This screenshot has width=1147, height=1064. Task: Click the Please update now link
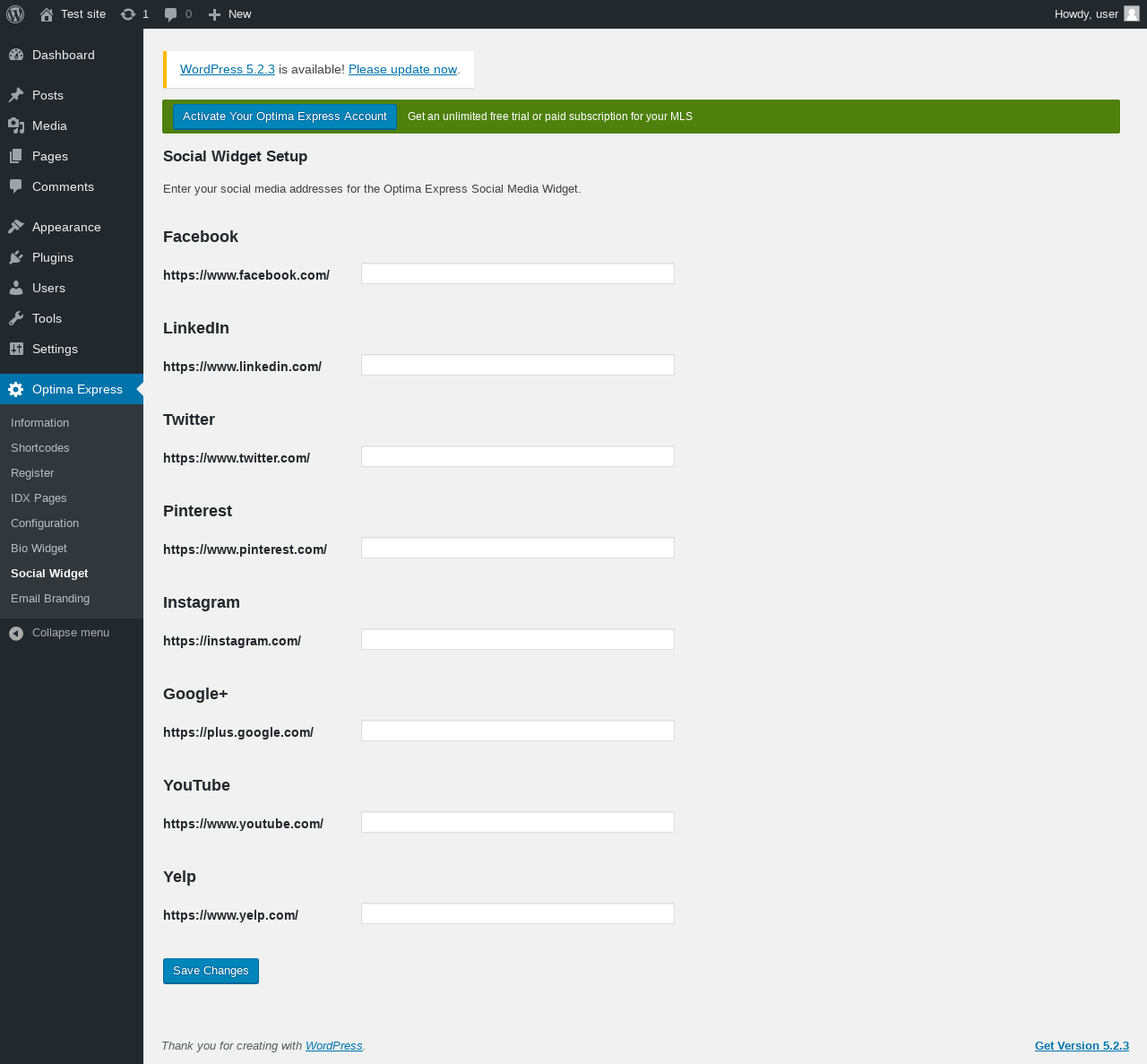tap(402, 70)
